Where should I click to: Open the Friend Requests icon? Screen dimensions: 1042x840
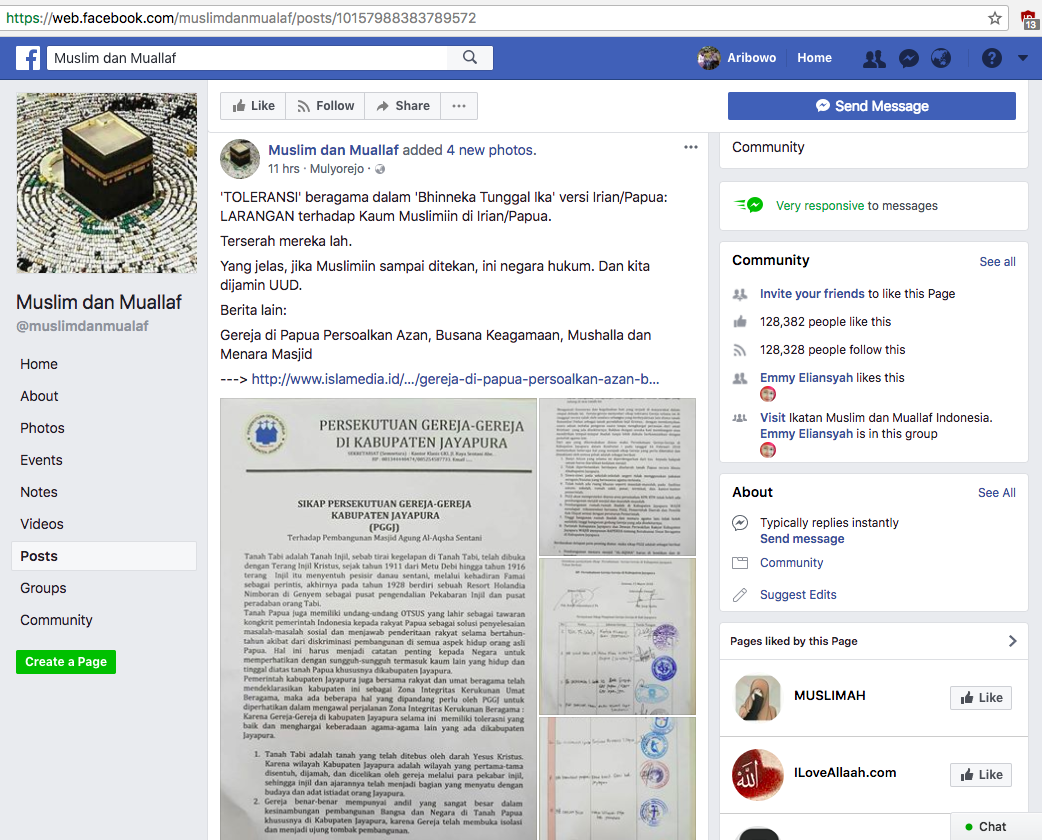(874, 58)
